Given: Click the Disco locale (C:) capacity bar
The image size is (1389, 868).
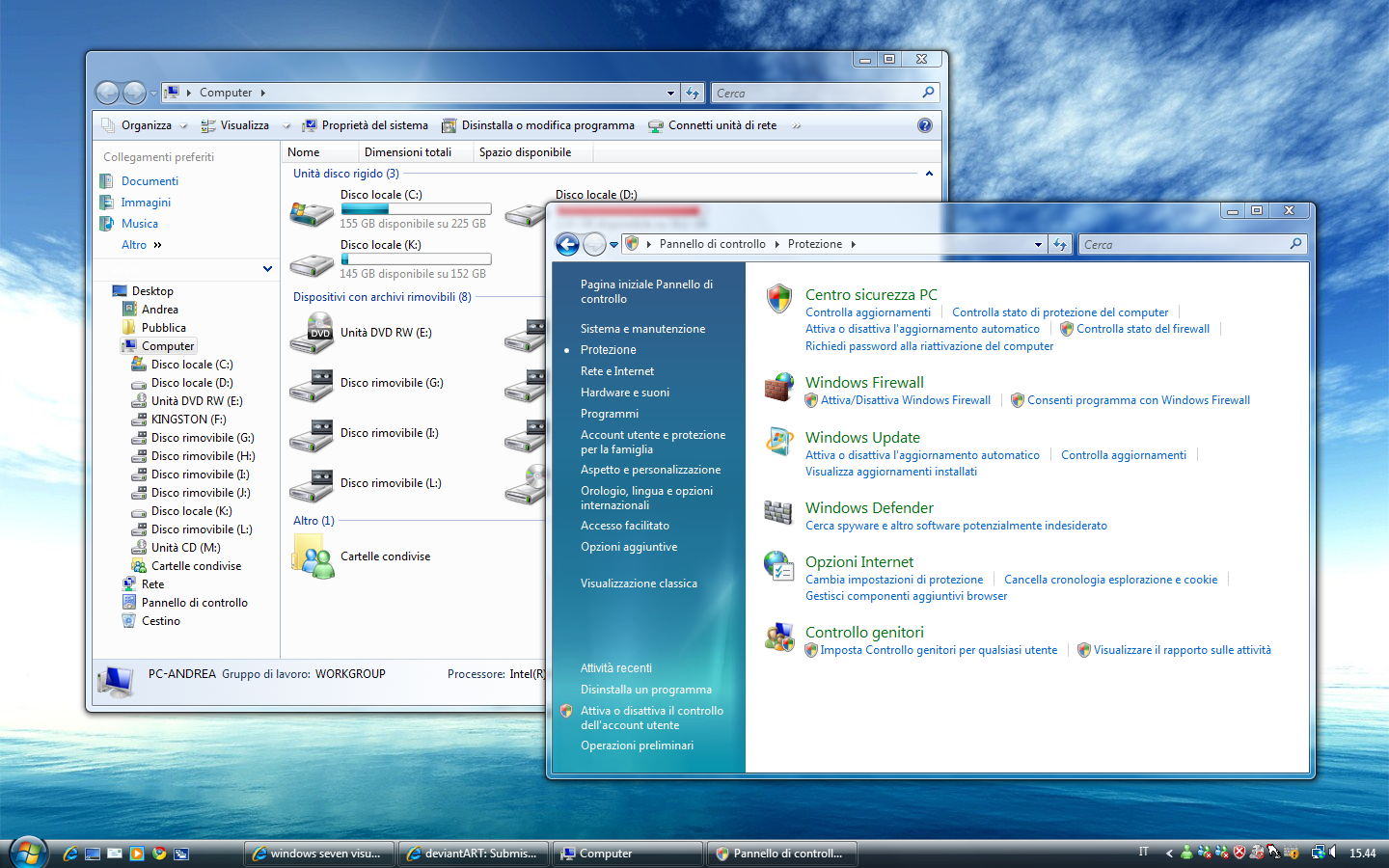Looking at the screenshot, I should pyautogui.click(x=416, y=209).
